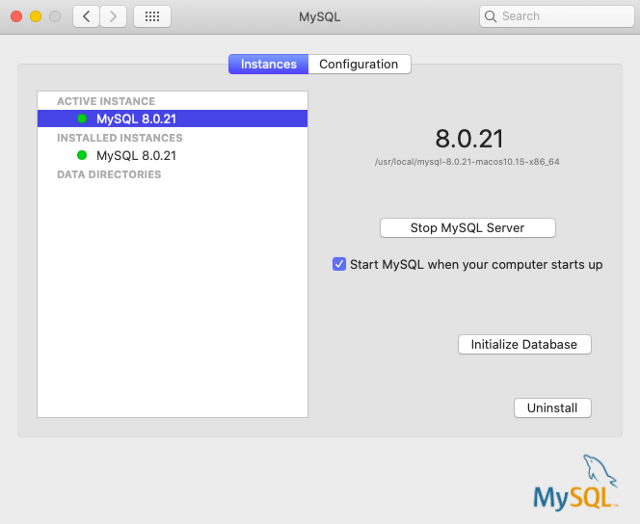The width and height of the screenshot is (640, 524).
Task: Click the INSTALLED INSTANCES header
Action: click(x=120, y=138)
